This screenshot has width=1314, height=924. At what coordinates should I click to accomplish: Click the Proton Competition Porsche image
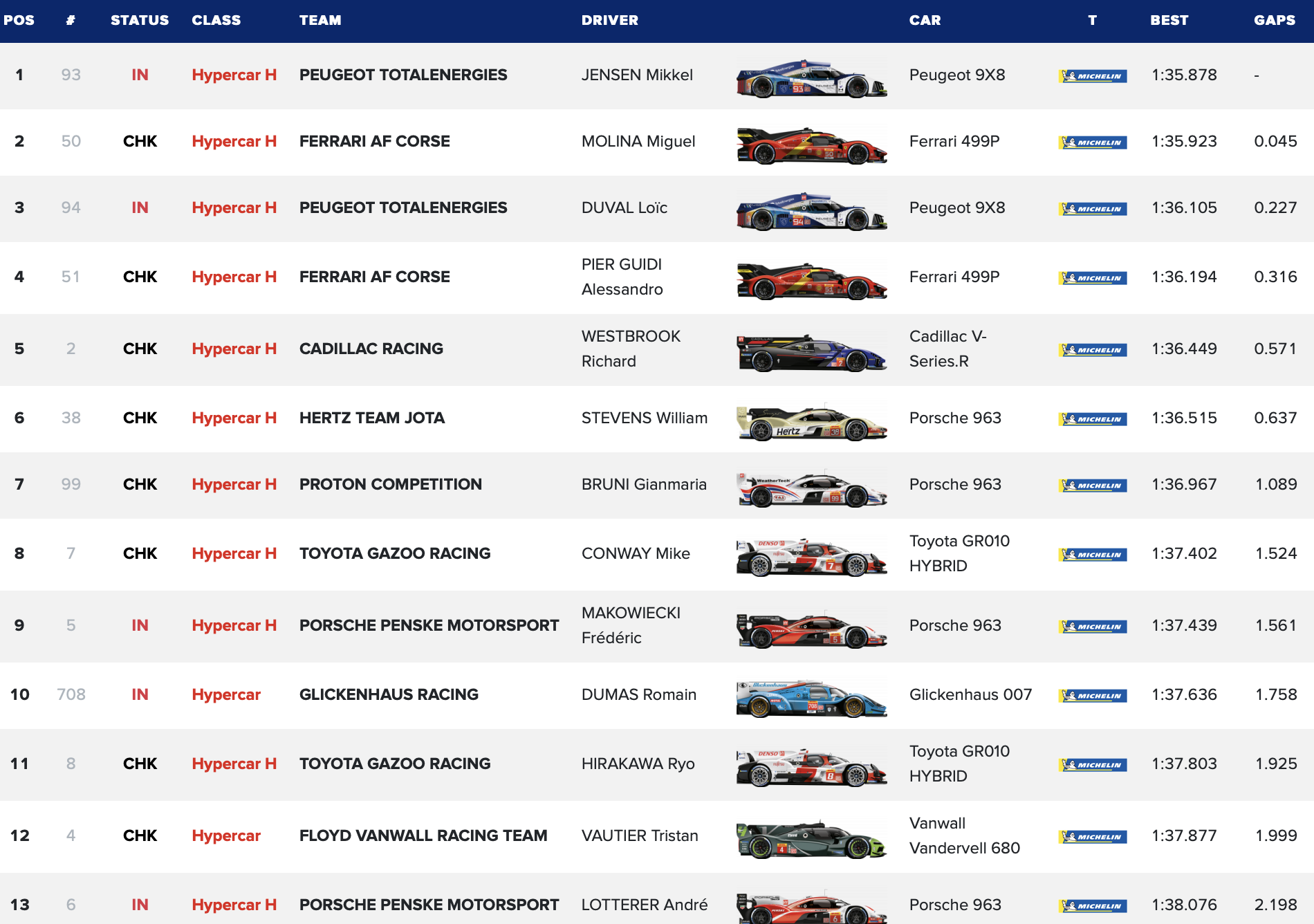tap(811, 487)
